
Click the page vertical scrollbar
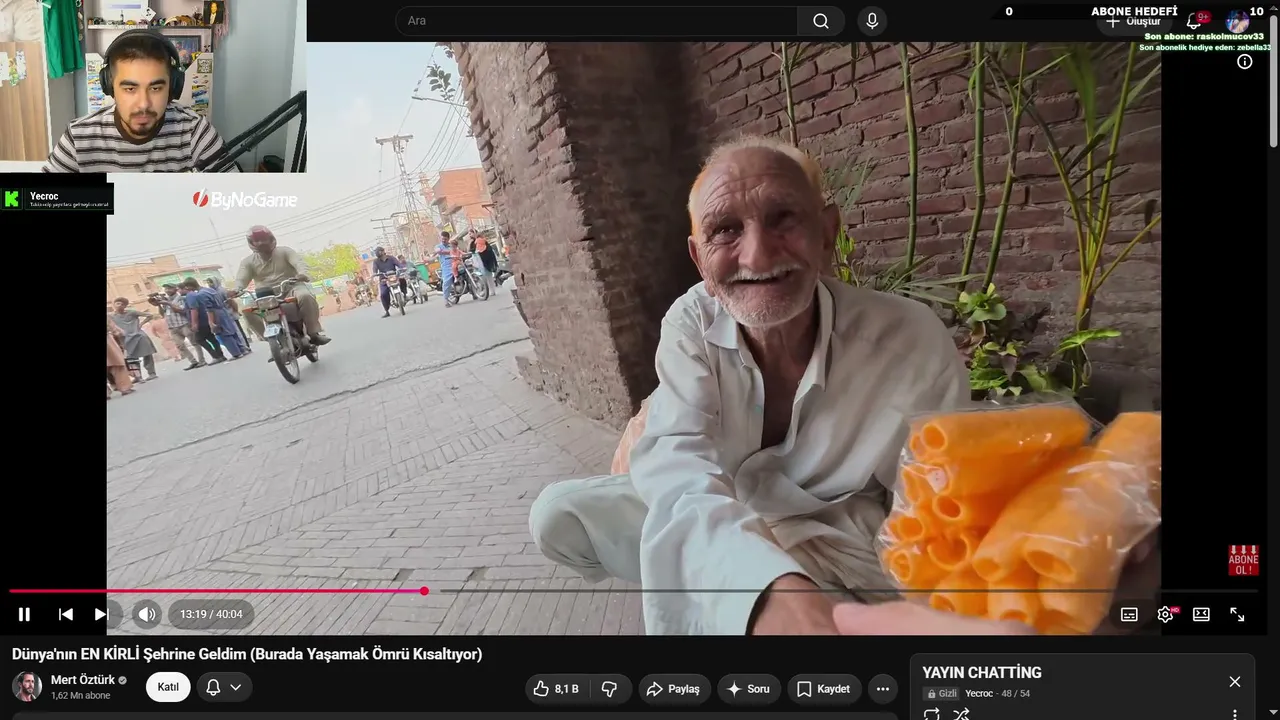tap(1274, 80)
